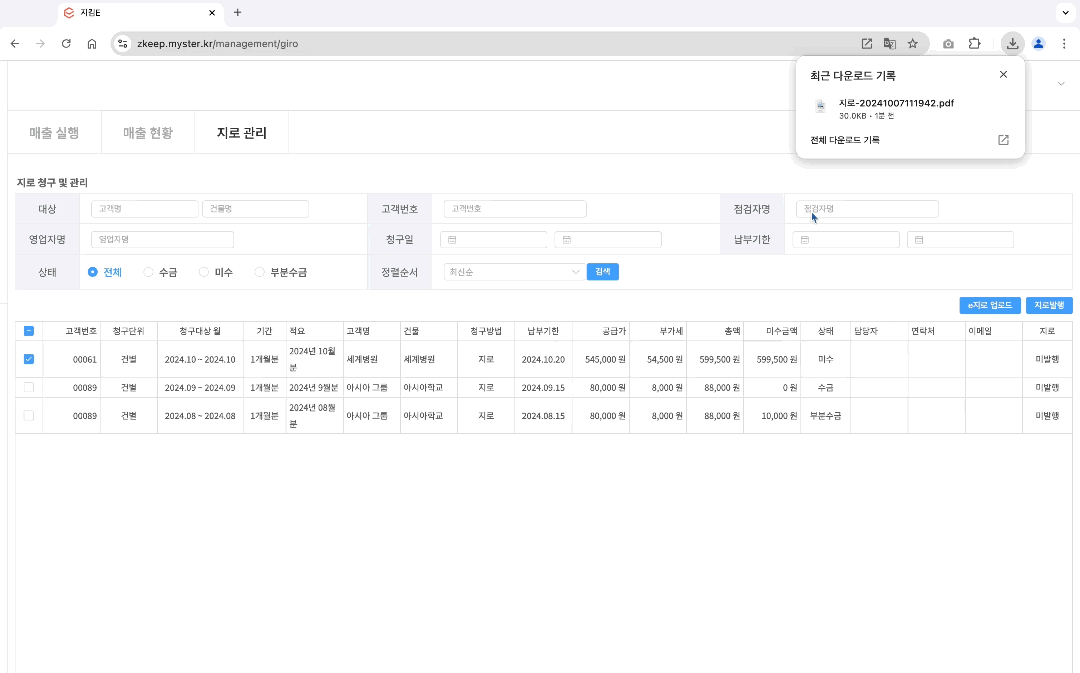Close the 지킴E browser tab
This screenshot has height=673, width=1080.
coord(212,12)
